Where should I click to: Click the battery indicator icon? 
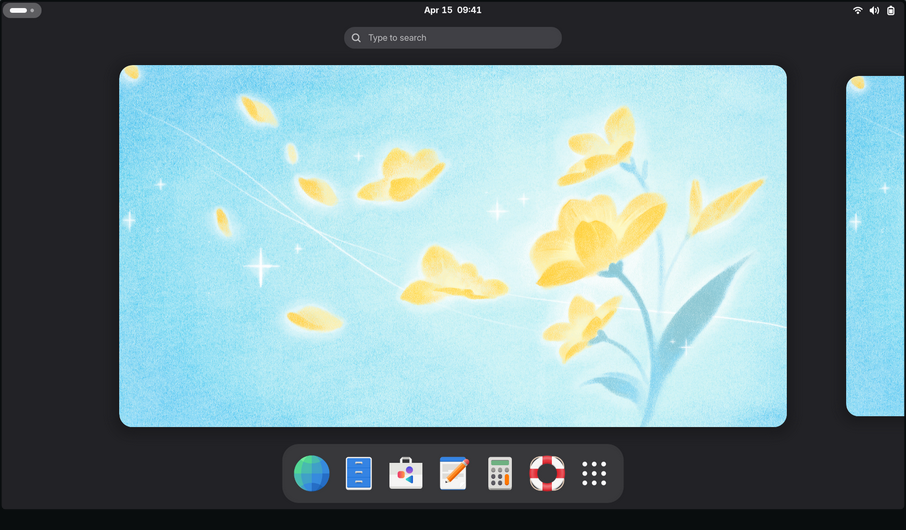point(891,10)
